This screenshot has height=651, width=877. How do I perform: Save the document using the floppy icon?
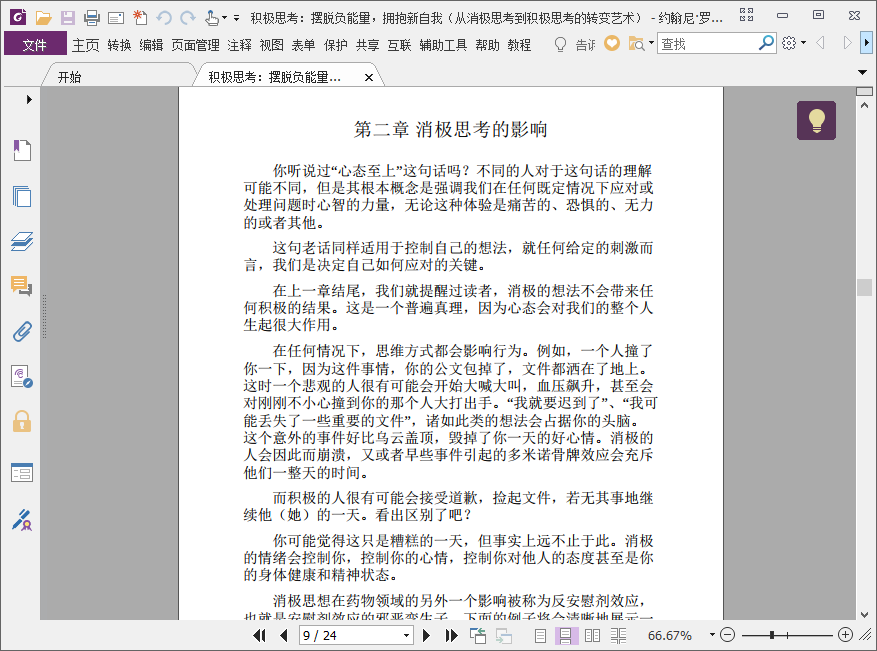tap(68, 18)
